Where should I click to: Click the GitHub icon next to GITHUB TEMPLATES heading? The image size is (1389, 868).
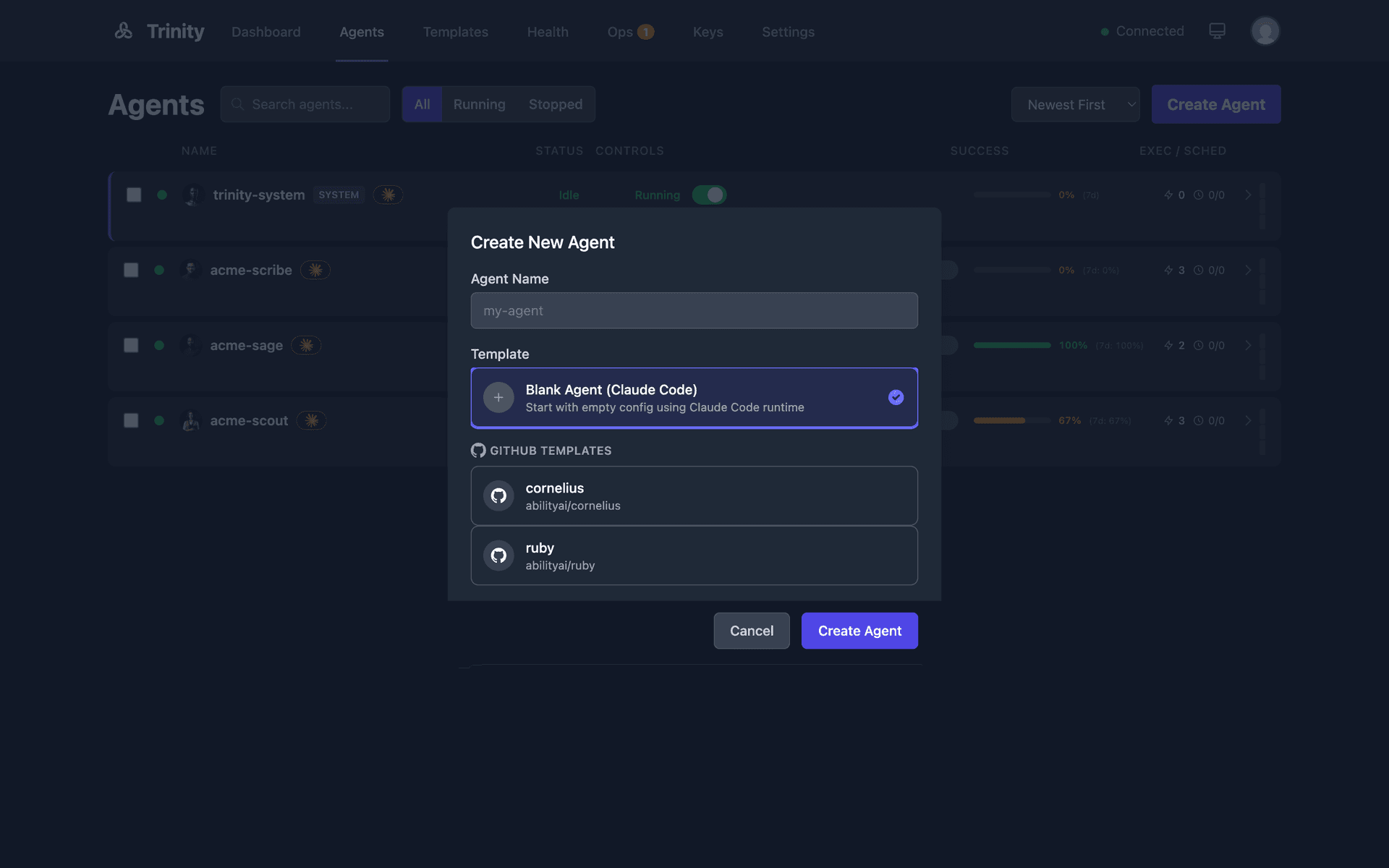click(478, 450)
